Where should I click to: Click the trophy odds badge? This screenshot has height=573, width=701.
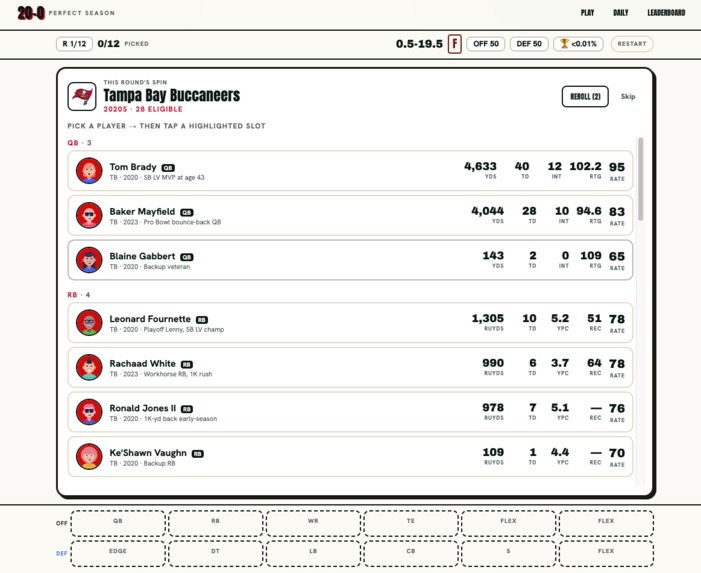[x=578, y=44]
